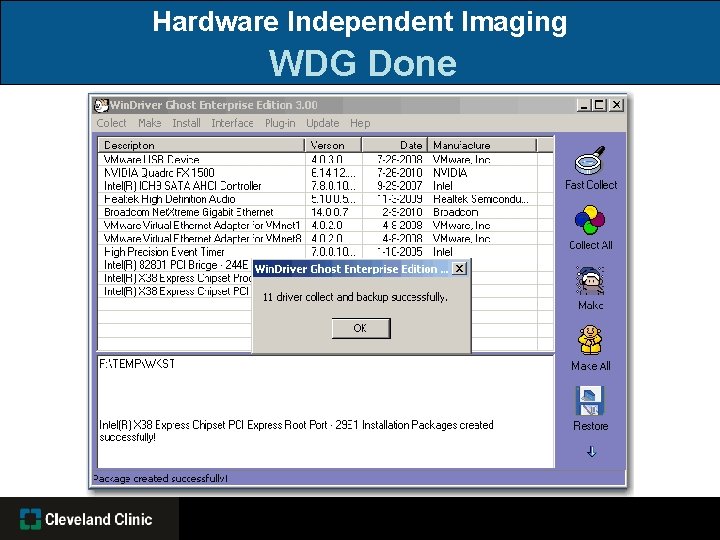This screenshot has height=540, width=720.
Task: Open the Interface menu
Action: tap(232, 123)
